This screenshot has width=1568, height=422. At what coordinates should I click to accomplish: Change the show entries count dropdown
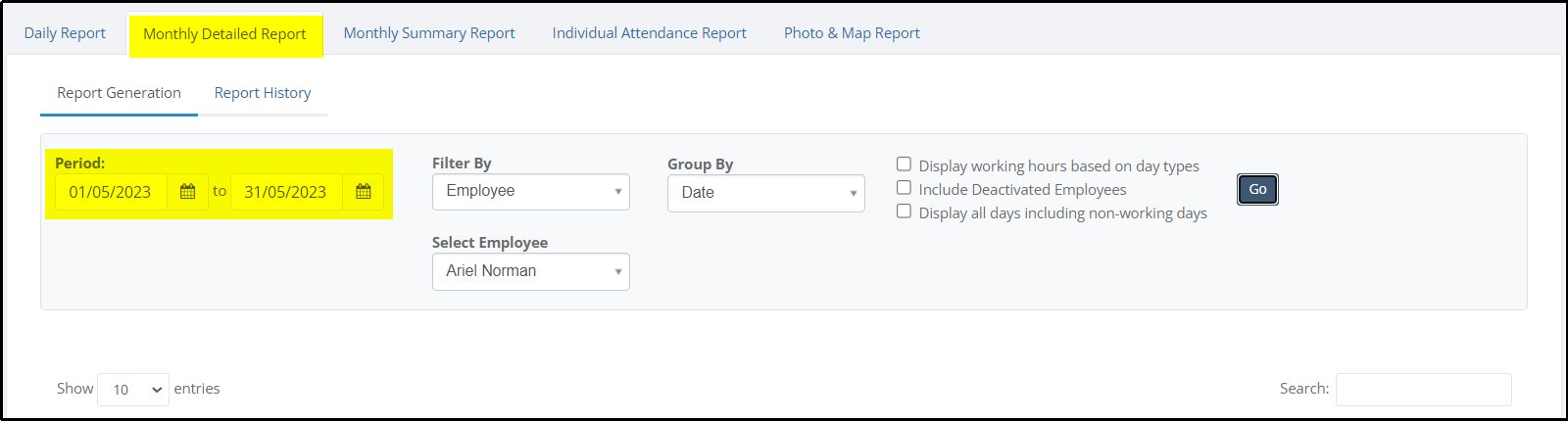click(x=133, y=390)
